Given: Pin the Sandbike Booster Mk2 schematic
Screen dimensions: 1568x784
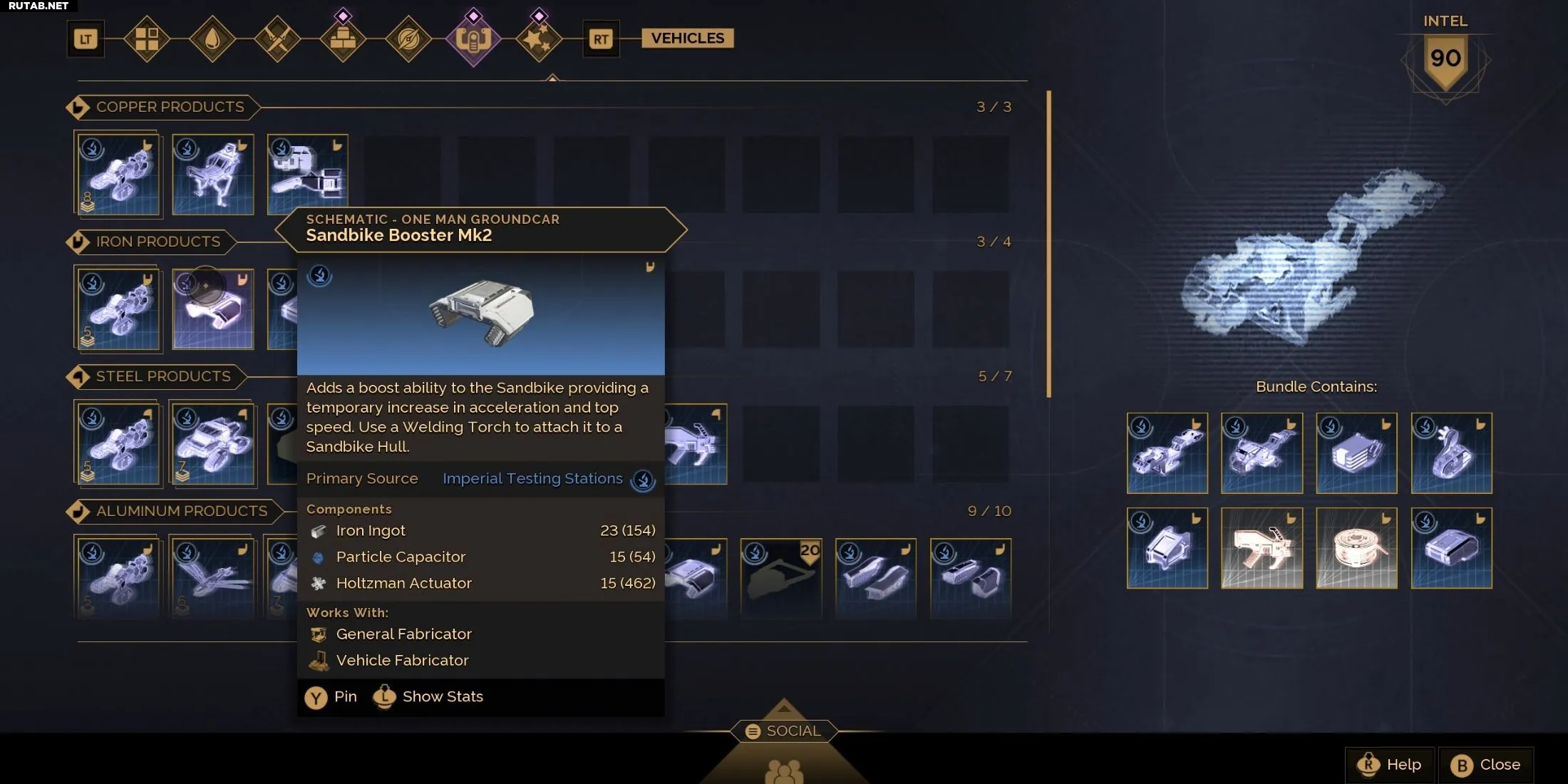Looking at the screenshot, I should tap(331, 697).
